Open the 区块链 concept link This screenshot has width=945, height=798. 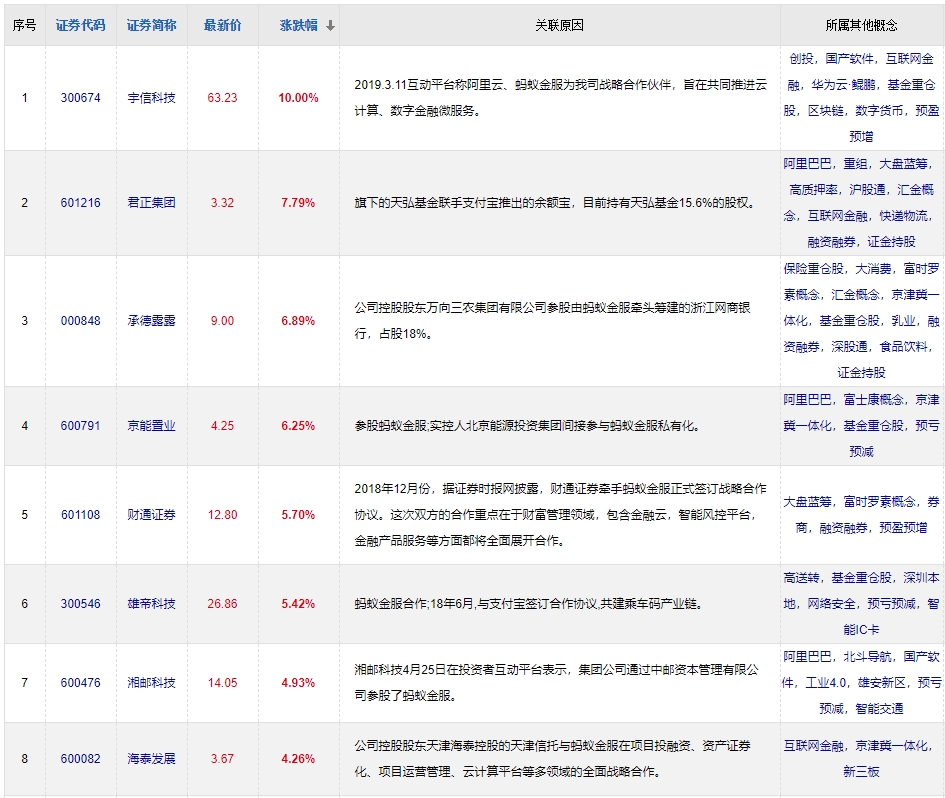[x=826, y=111]
